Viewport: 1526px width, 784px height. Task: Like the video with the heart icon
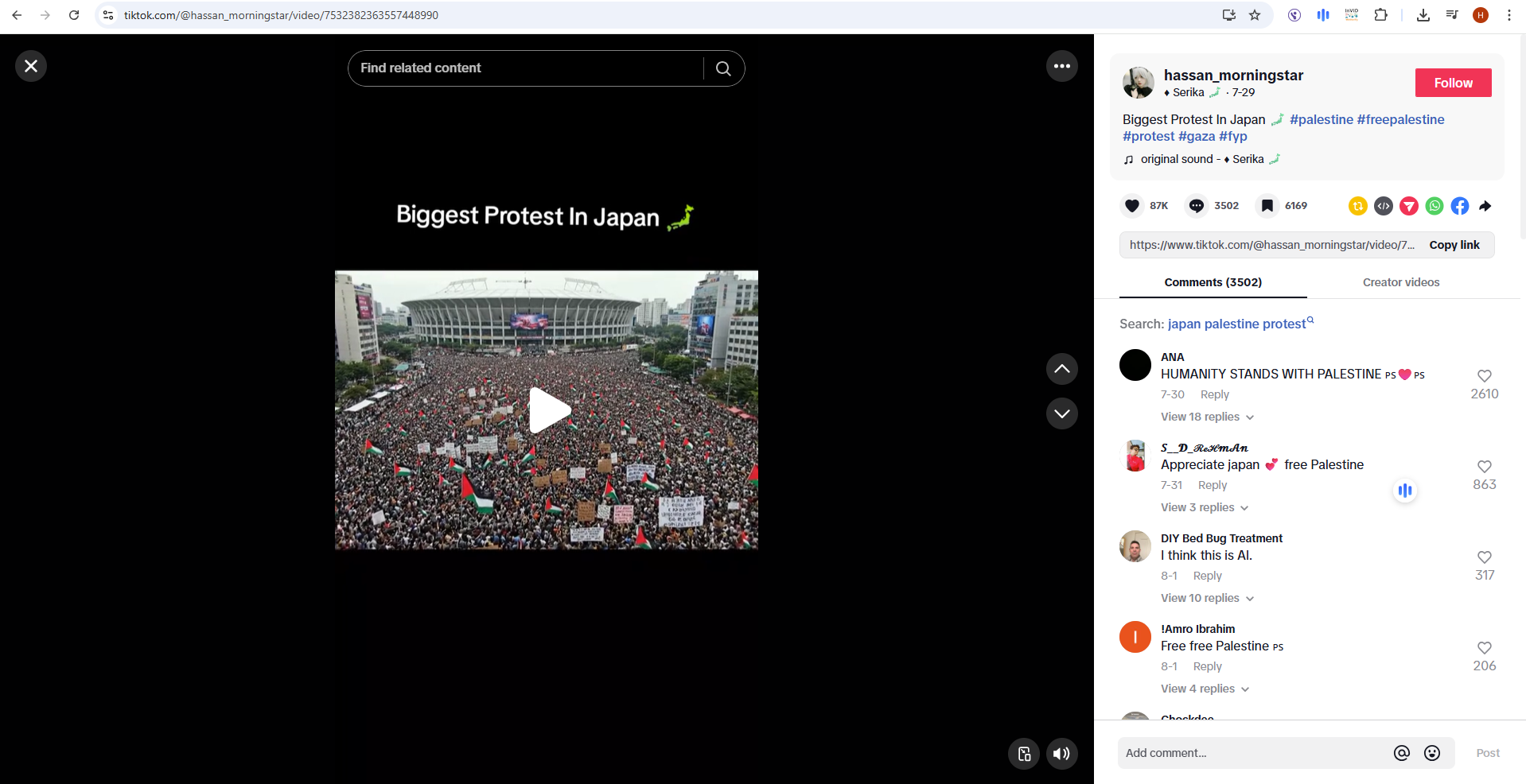[x=1131, y=206]
